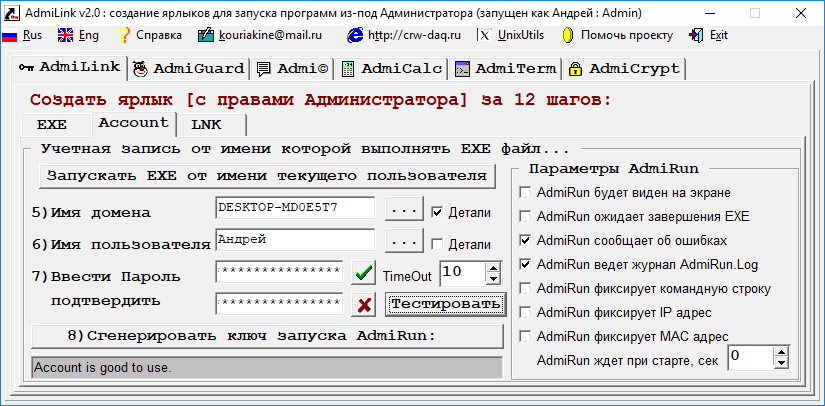Click heading Создать ярлык за 12 шагов
825x406 pixels.
pyautogui.click(x=321, y=100)
